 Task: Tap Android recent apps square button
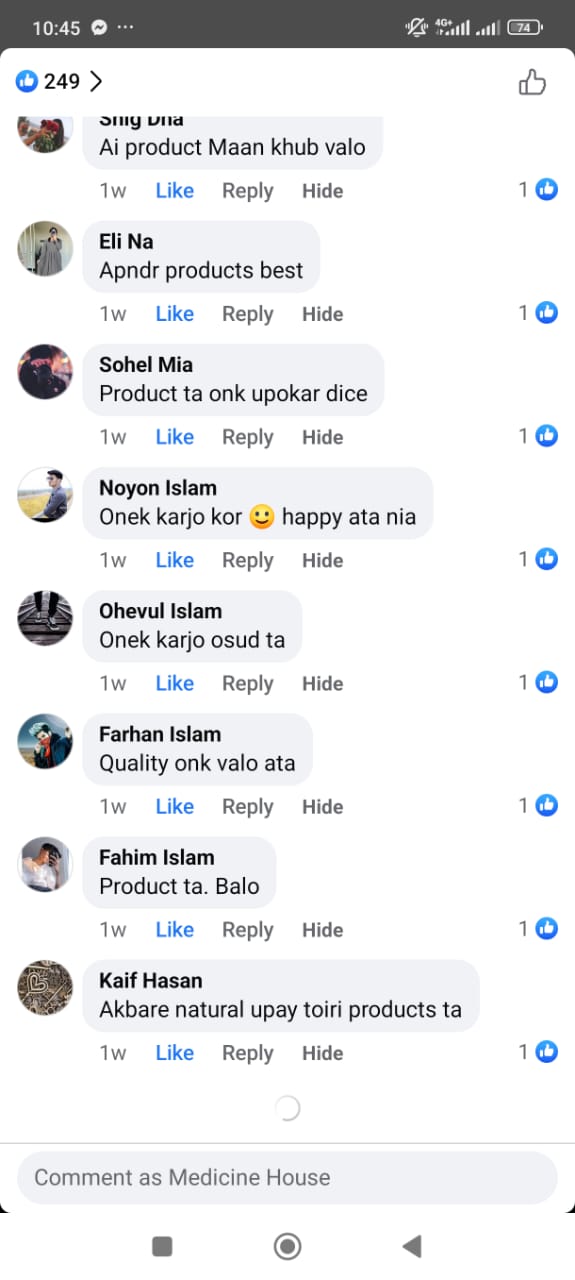(162, 1246)
